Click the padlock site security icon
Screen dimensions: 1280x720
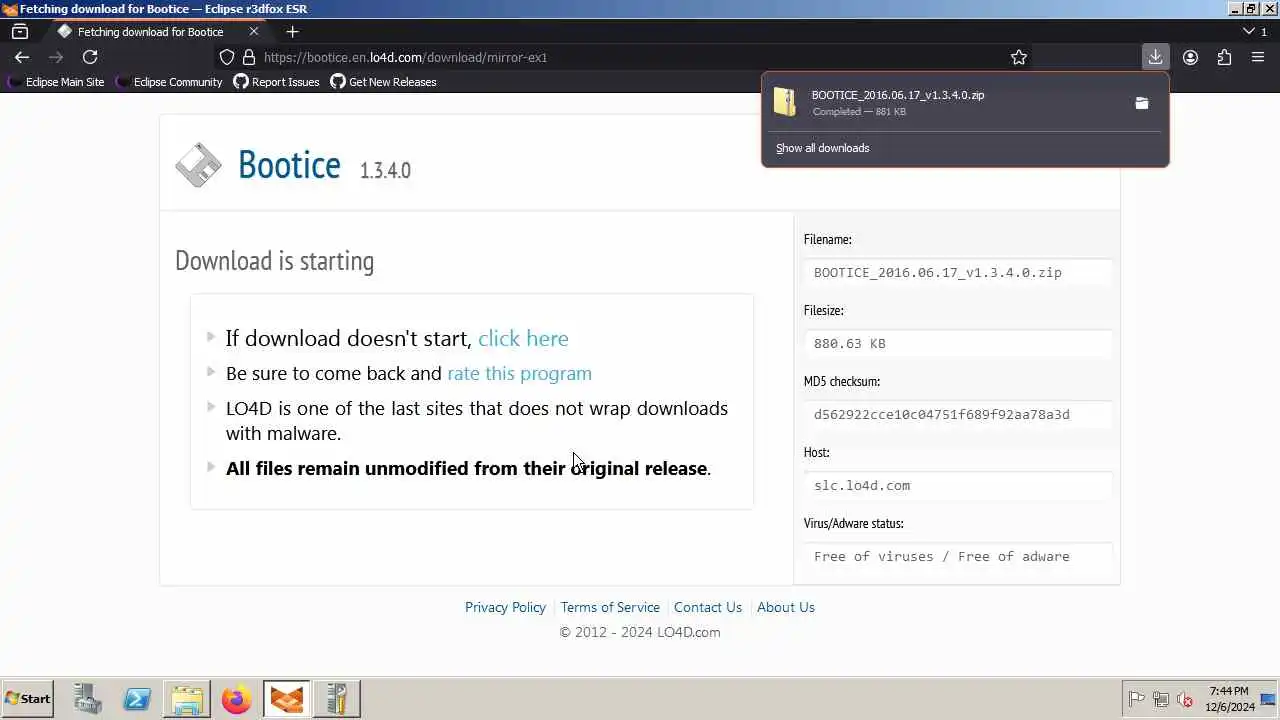coord(249,57)
